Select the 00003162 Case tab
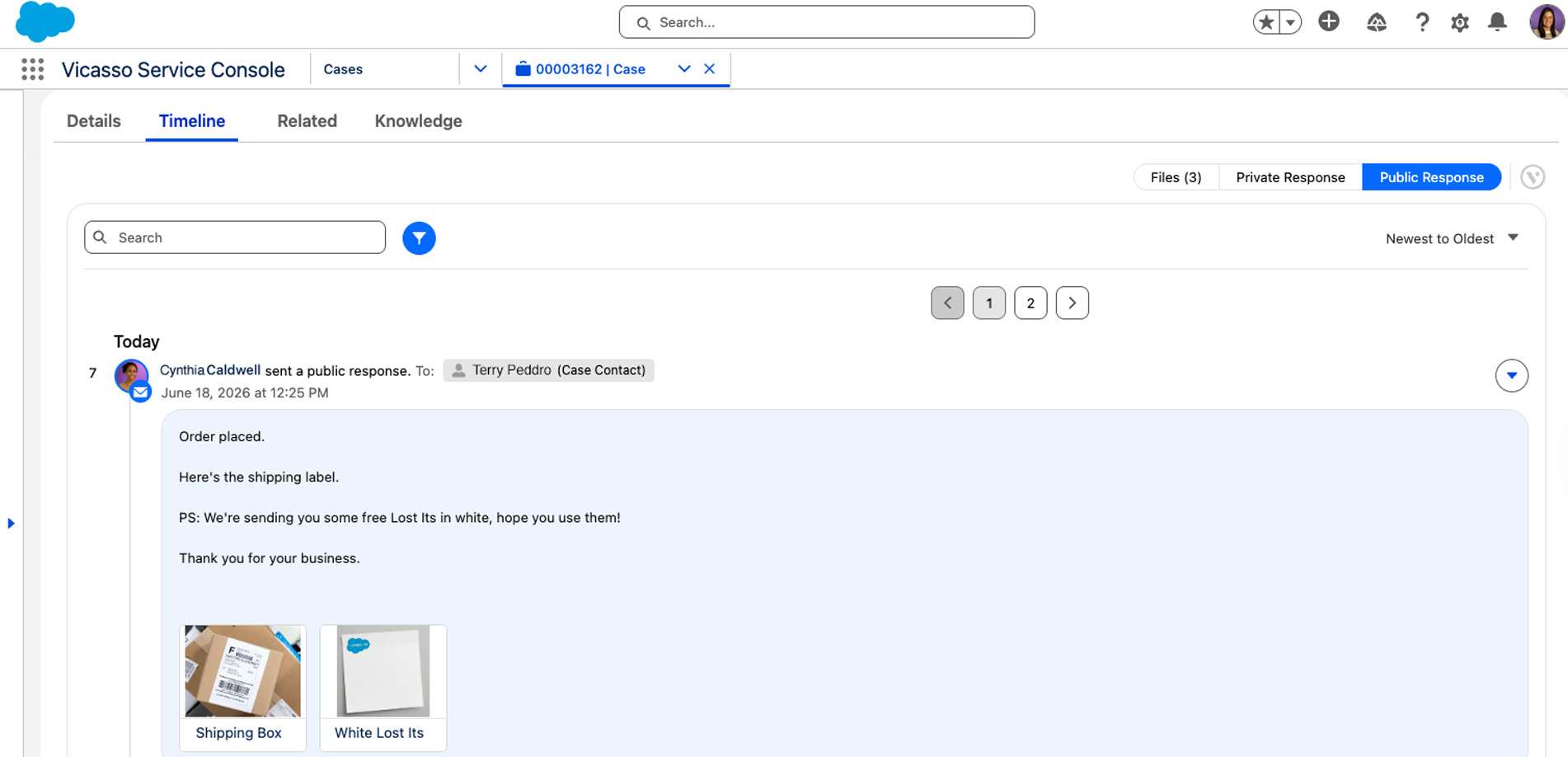Image resolution: width=1568 pixels, height=757 pixels. [x=590, y=69]
